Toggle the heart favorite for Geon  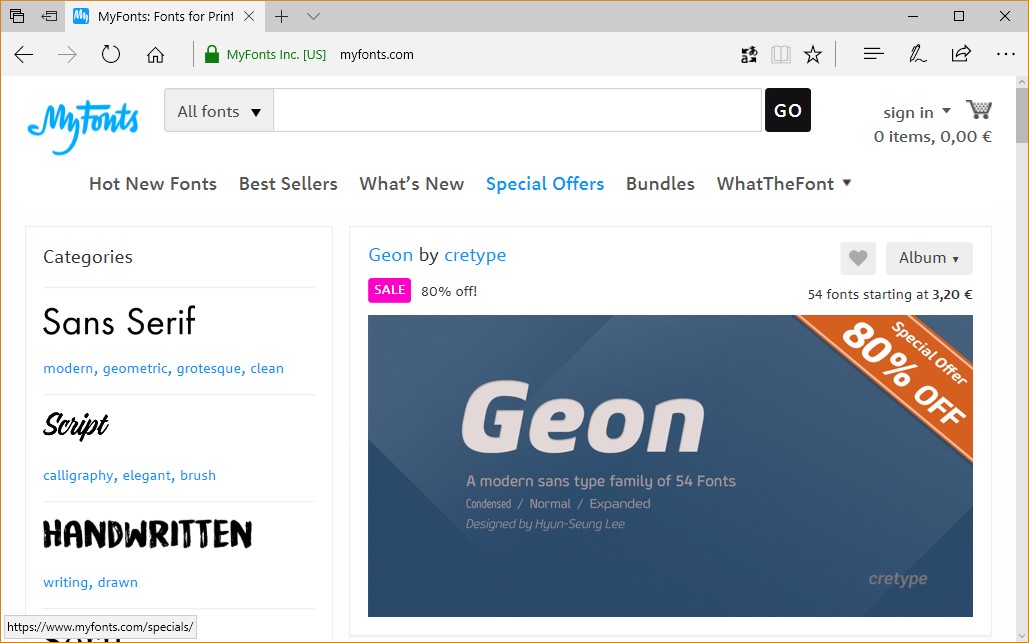[x=857, y=258]
